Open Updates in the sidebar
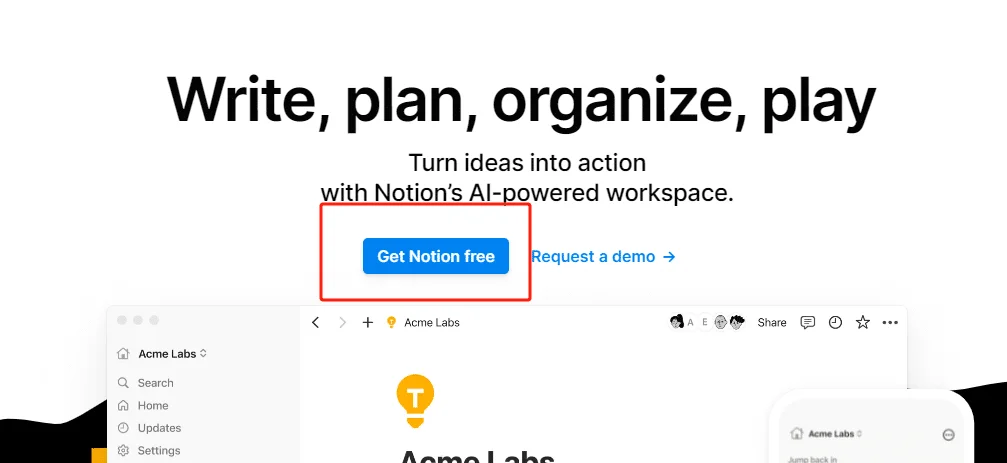 point(159,428)
